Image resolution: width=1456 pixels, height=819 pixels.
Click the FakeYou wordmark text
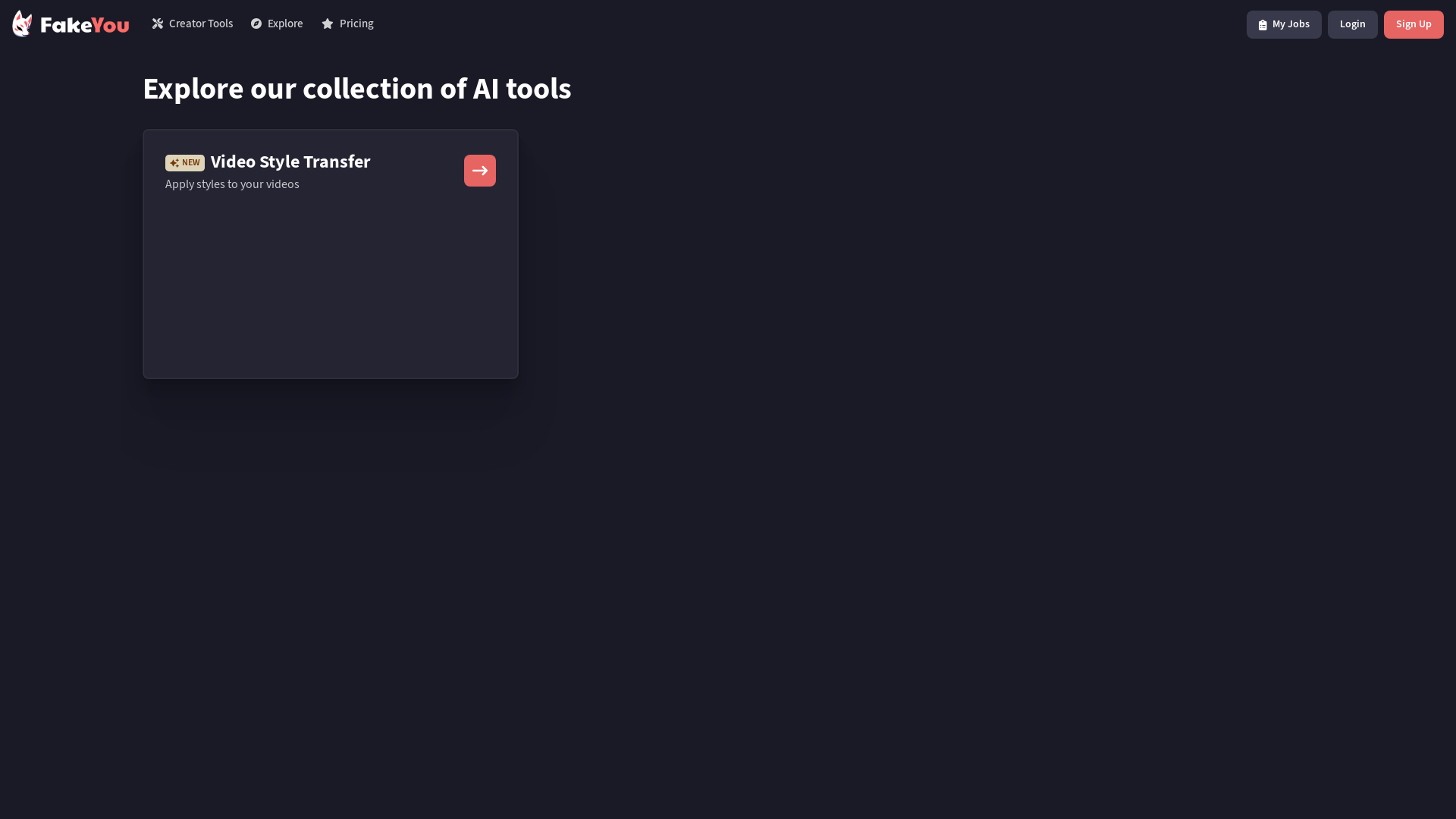click(85, 25)
